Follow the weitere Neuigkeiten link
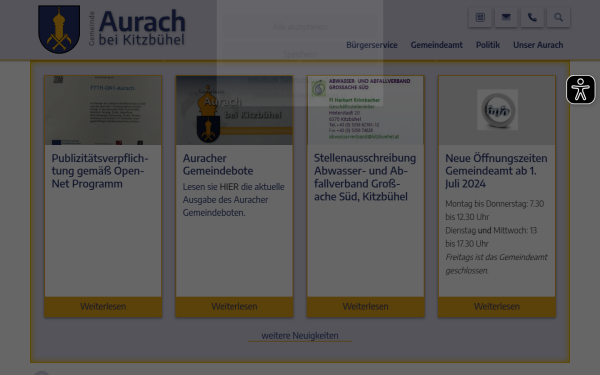 [x=300, y=336]
